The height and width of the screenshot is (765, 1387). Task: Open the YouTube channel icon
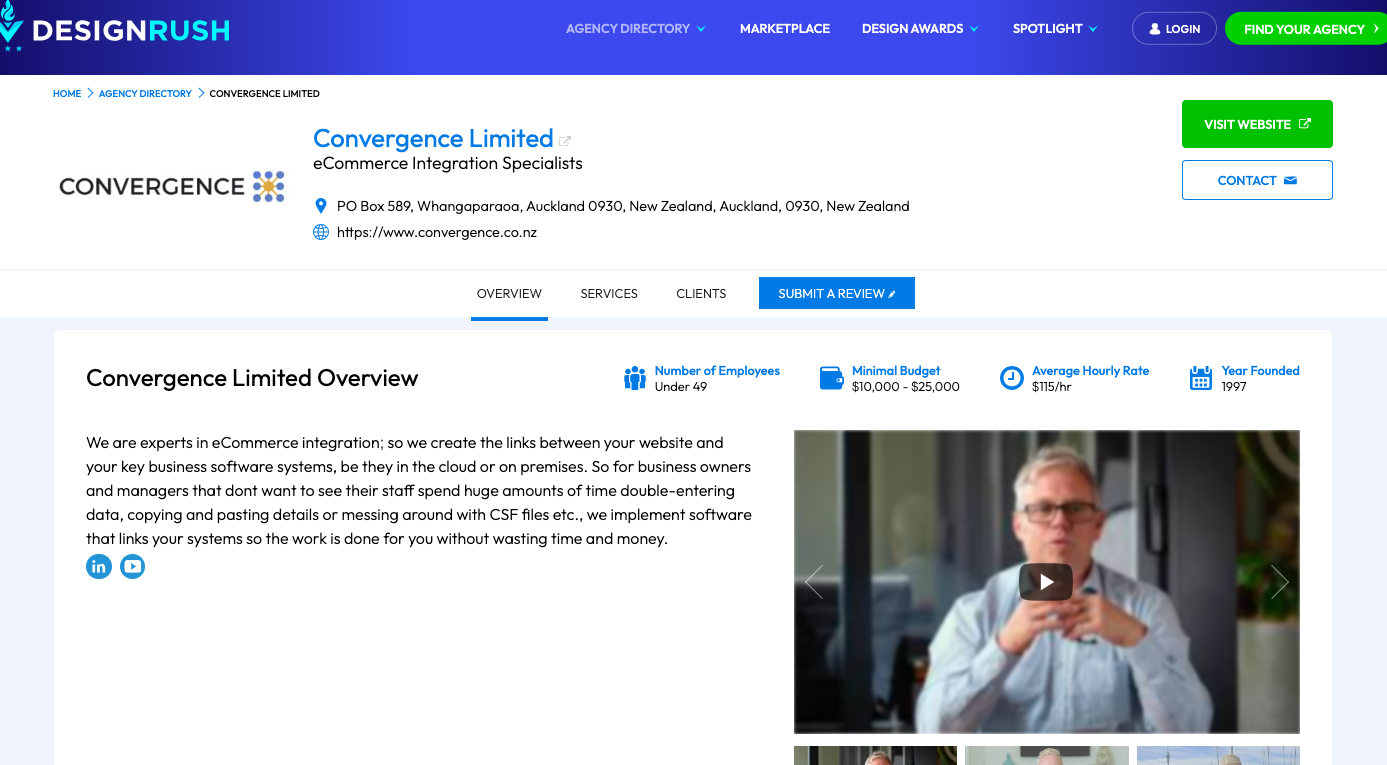point(132,567)
